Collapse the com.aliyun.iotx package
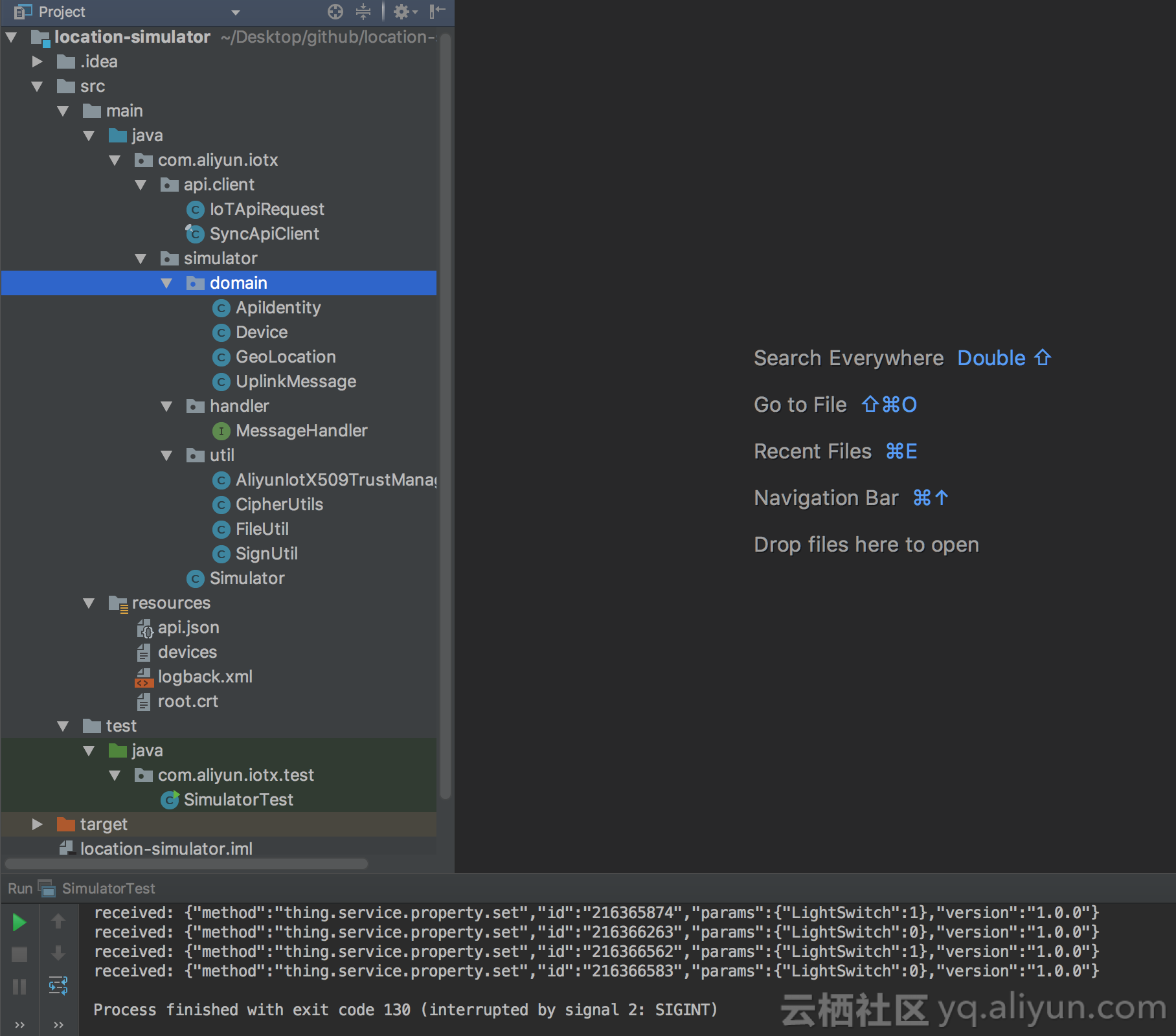 click(115, 161)
